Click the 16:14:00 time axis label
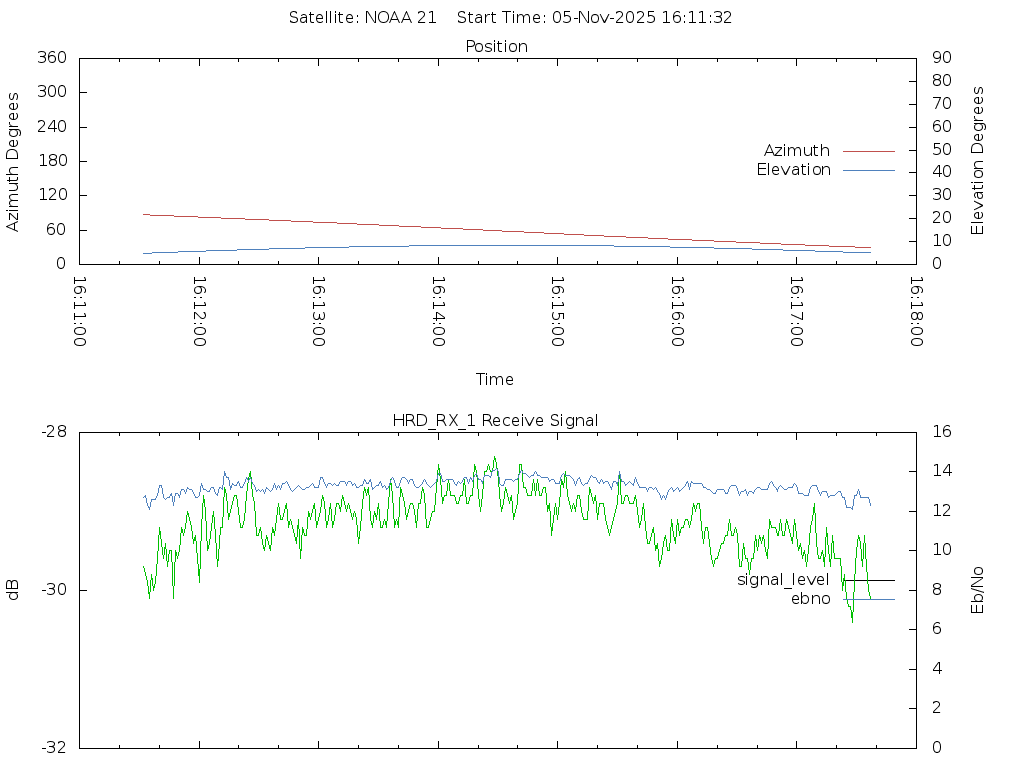1024x768 pixels. [438, 311]
